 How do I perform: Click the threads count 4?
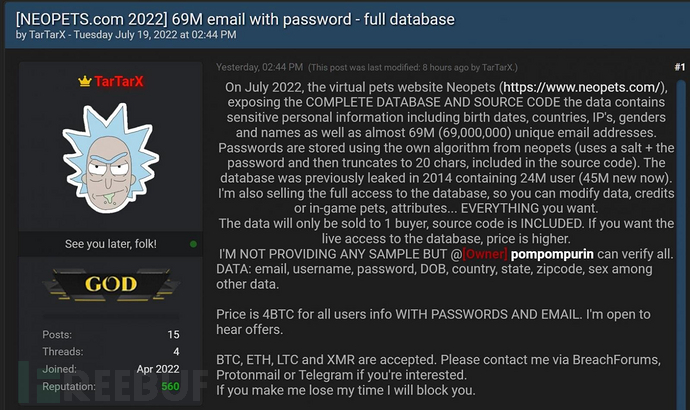[x=175, y=351]
